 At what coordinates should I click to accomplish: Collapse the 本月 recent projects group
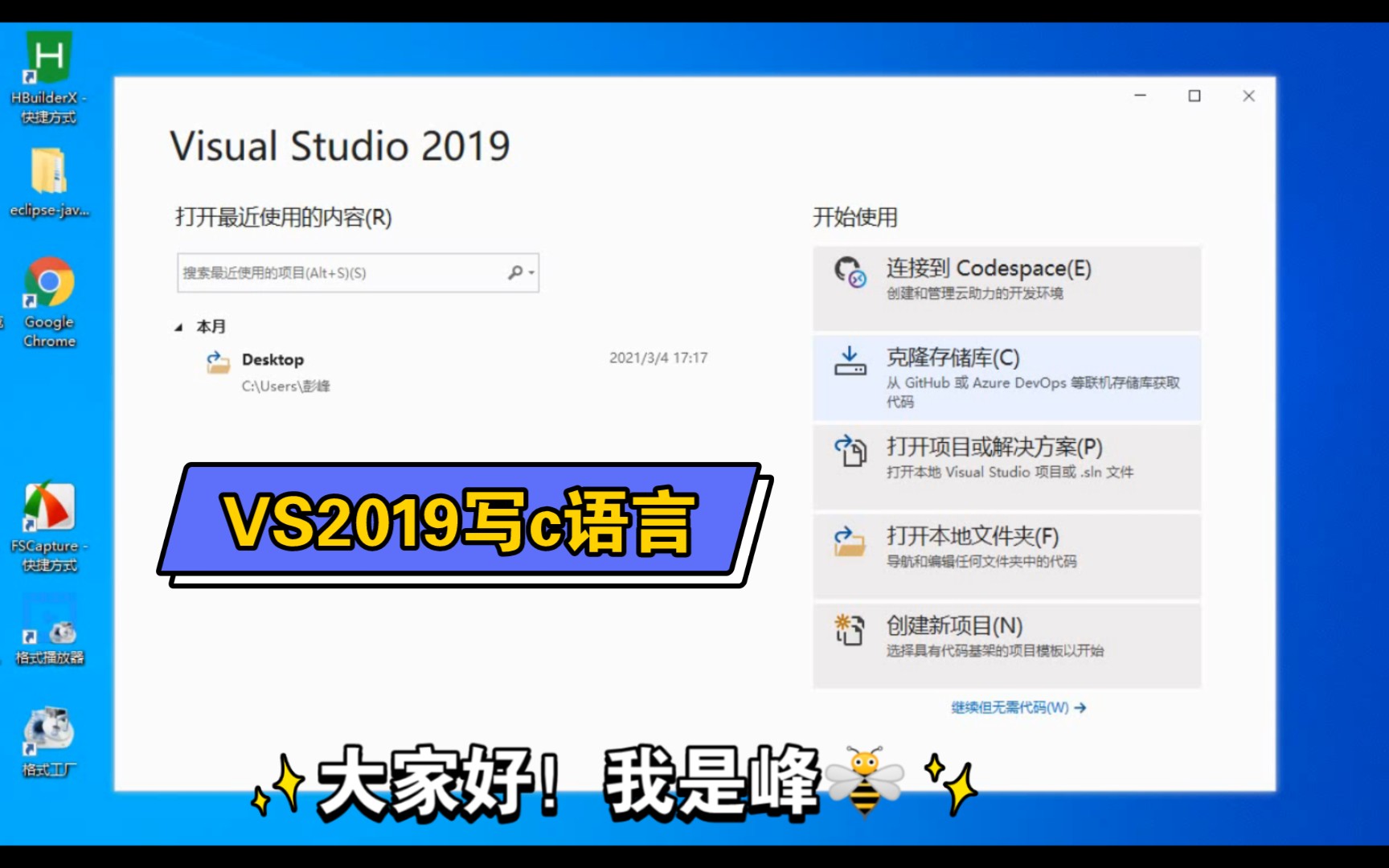pyautogui.click(x=180, y=326)
